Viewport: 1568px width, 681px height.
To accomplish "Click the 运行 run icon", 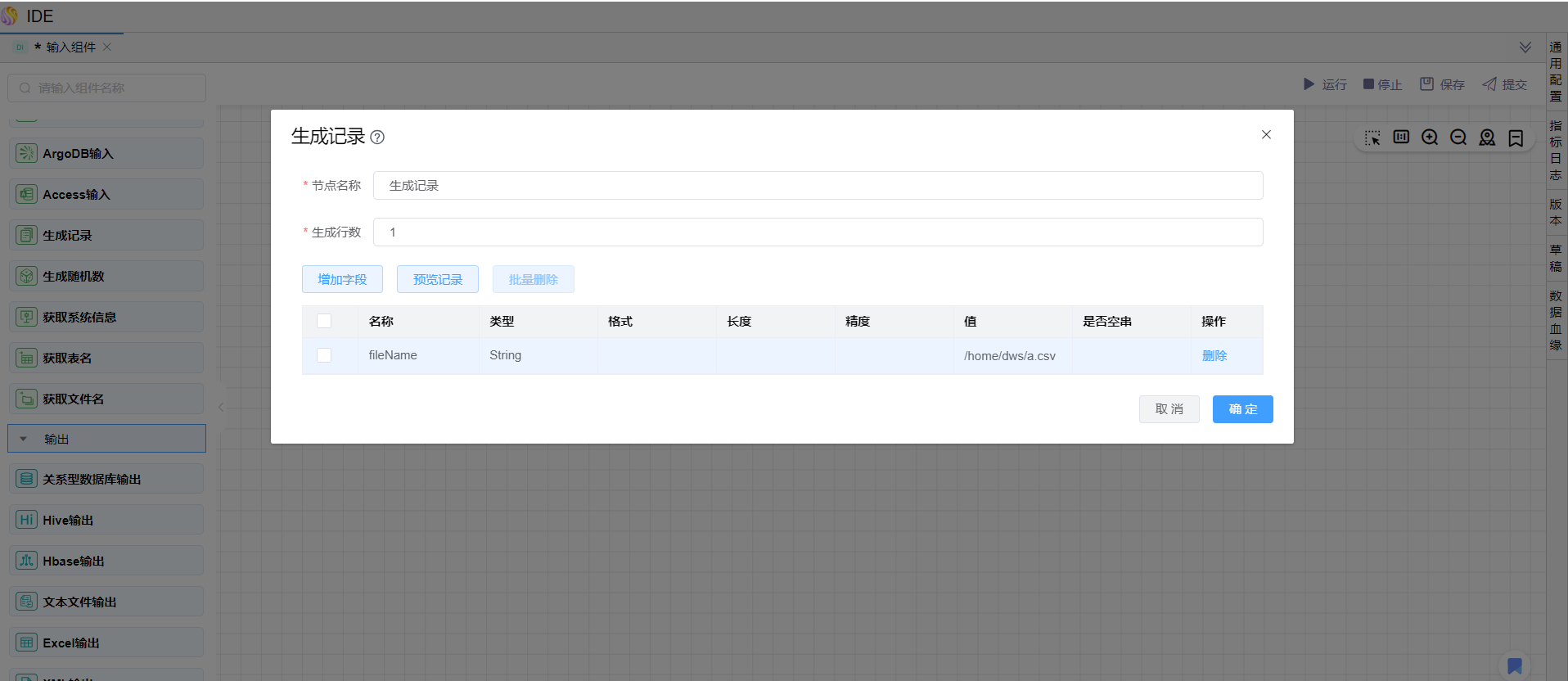I will click(x=1309, y=84).
